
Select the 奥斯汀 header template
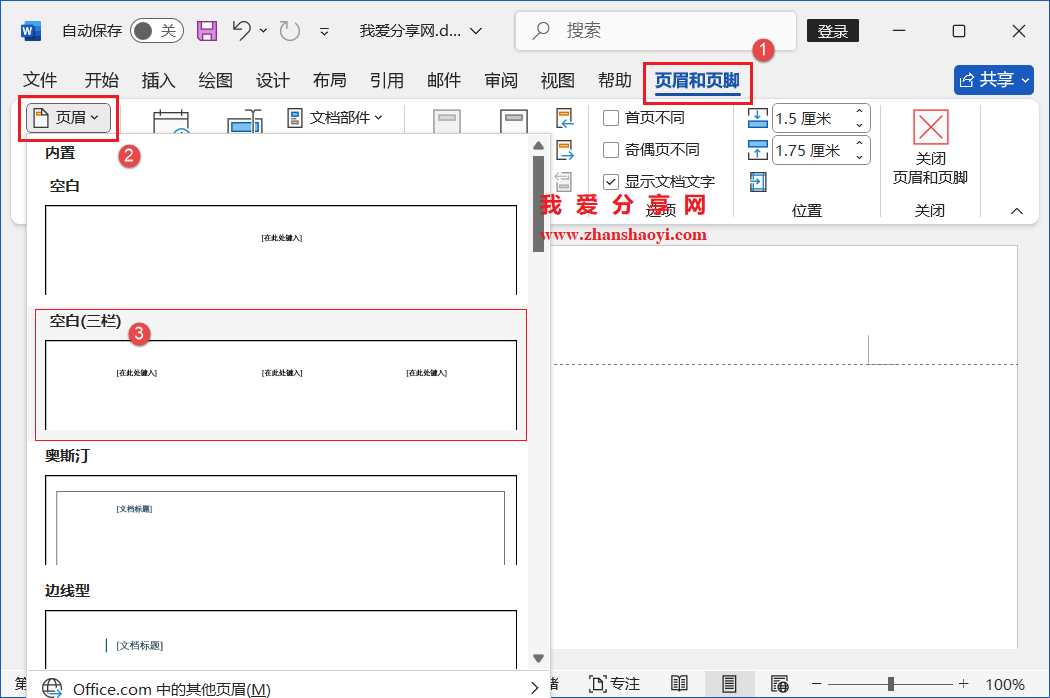281,520
